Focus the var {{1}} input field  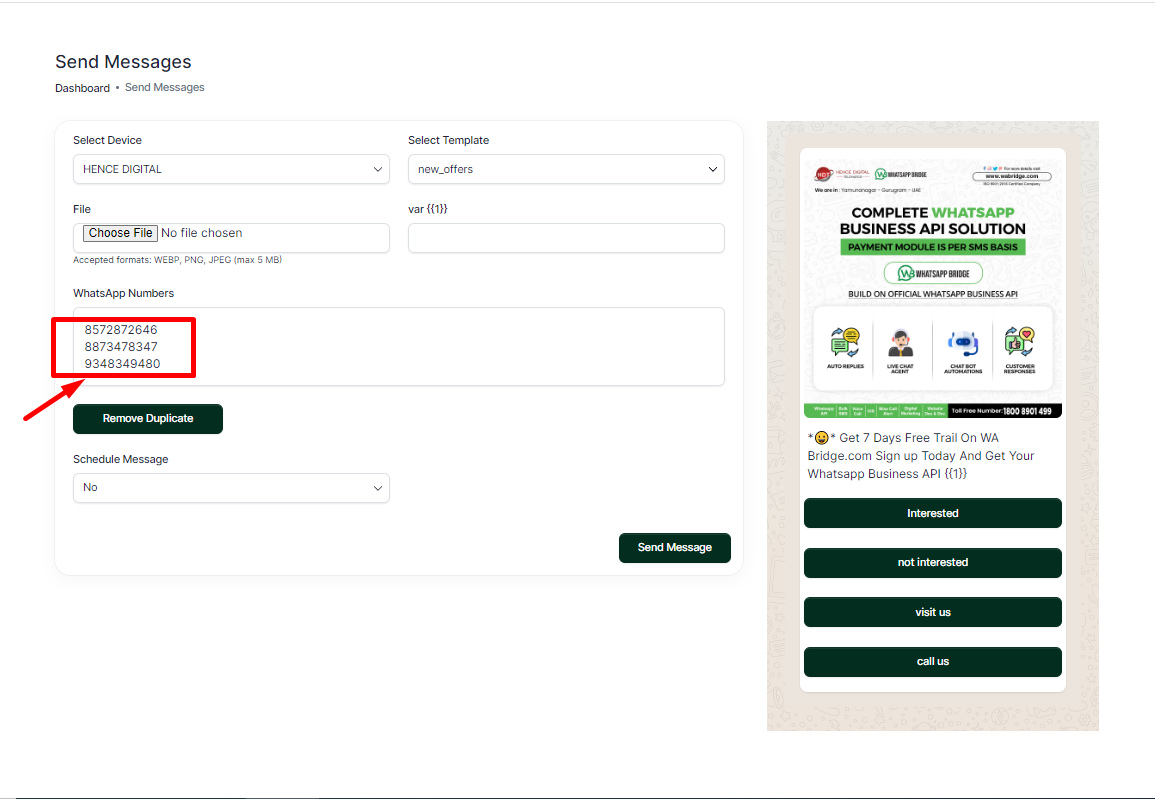(566, 238)
